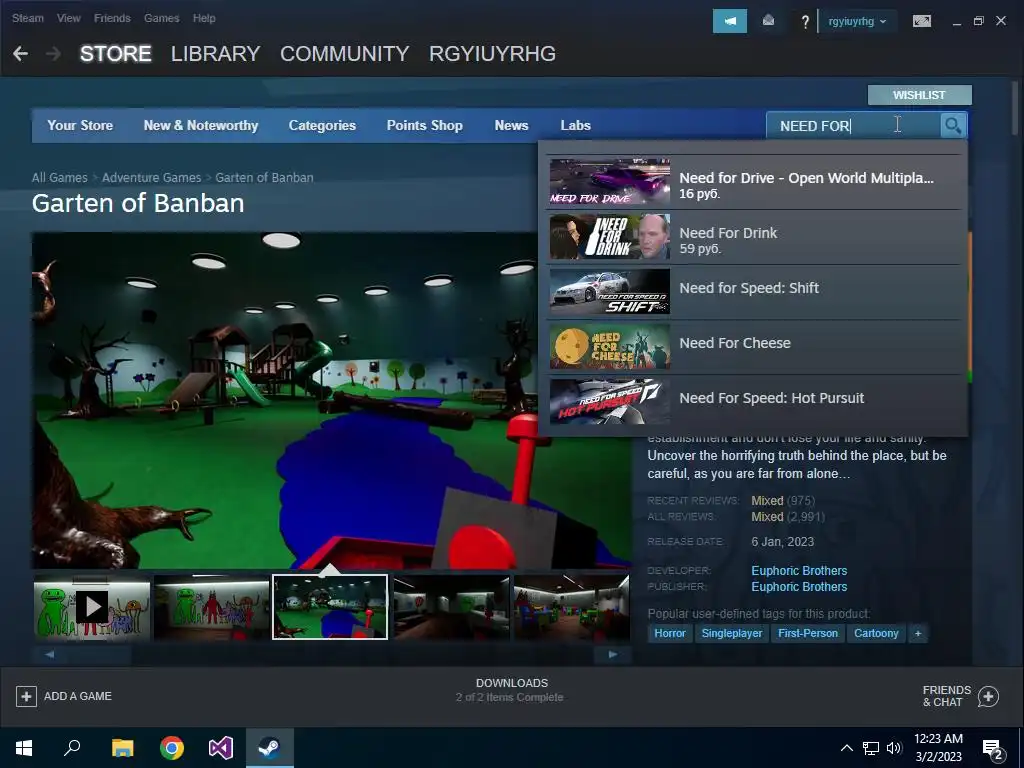Click the Points Shop link
This screenshot has height=768, width=1024.
424,125
